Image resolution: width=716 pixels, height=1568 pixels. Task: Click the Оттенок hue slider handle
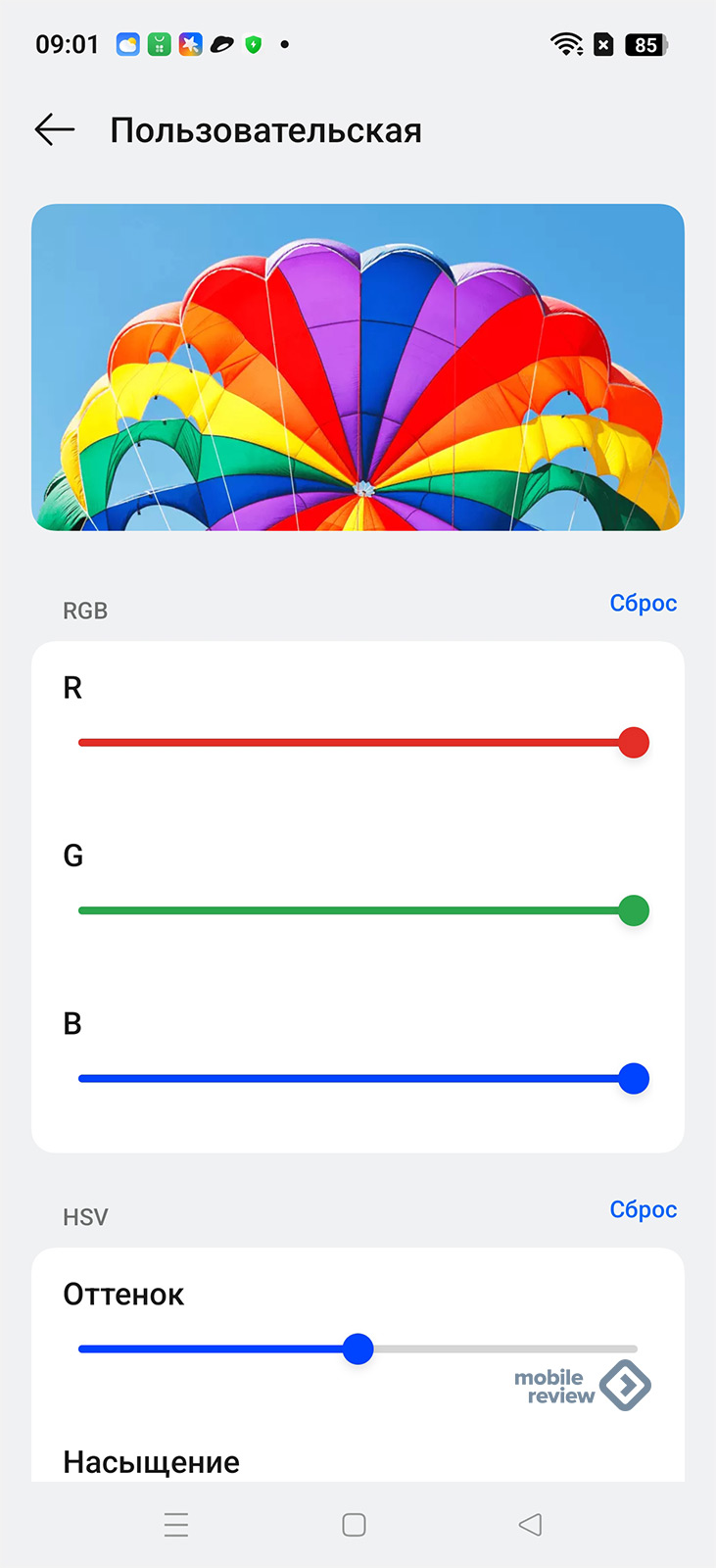[x=358, y=1349]
